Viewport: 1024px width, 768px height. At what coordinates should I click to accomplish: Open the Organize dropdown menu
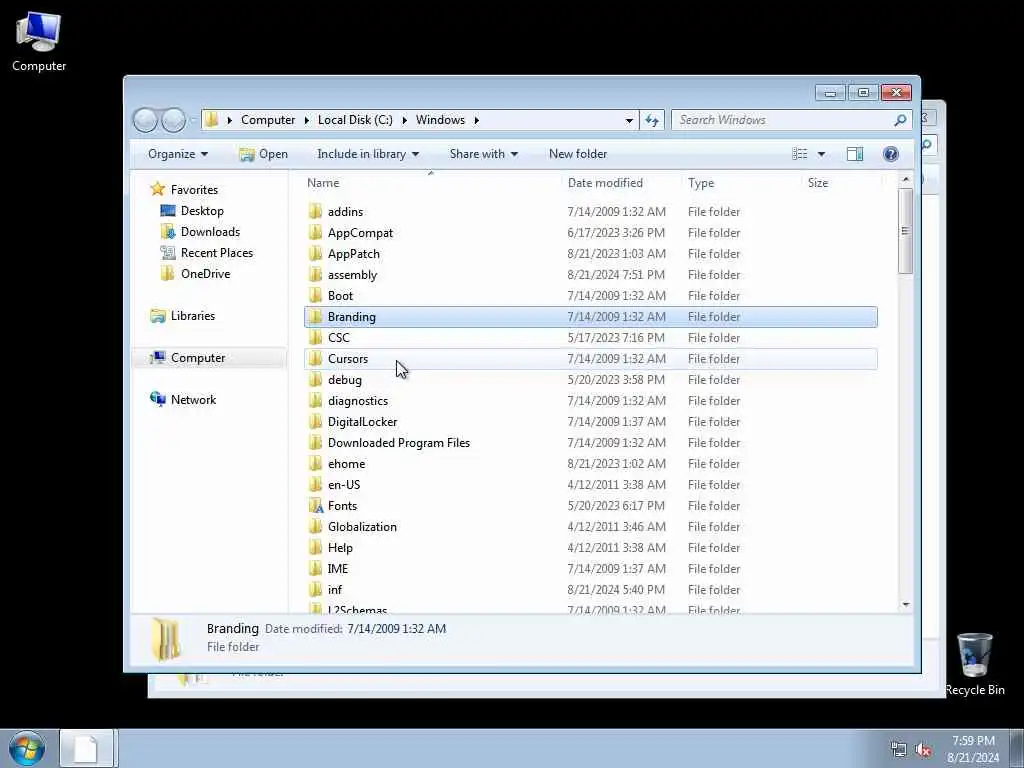pos(178,154)
